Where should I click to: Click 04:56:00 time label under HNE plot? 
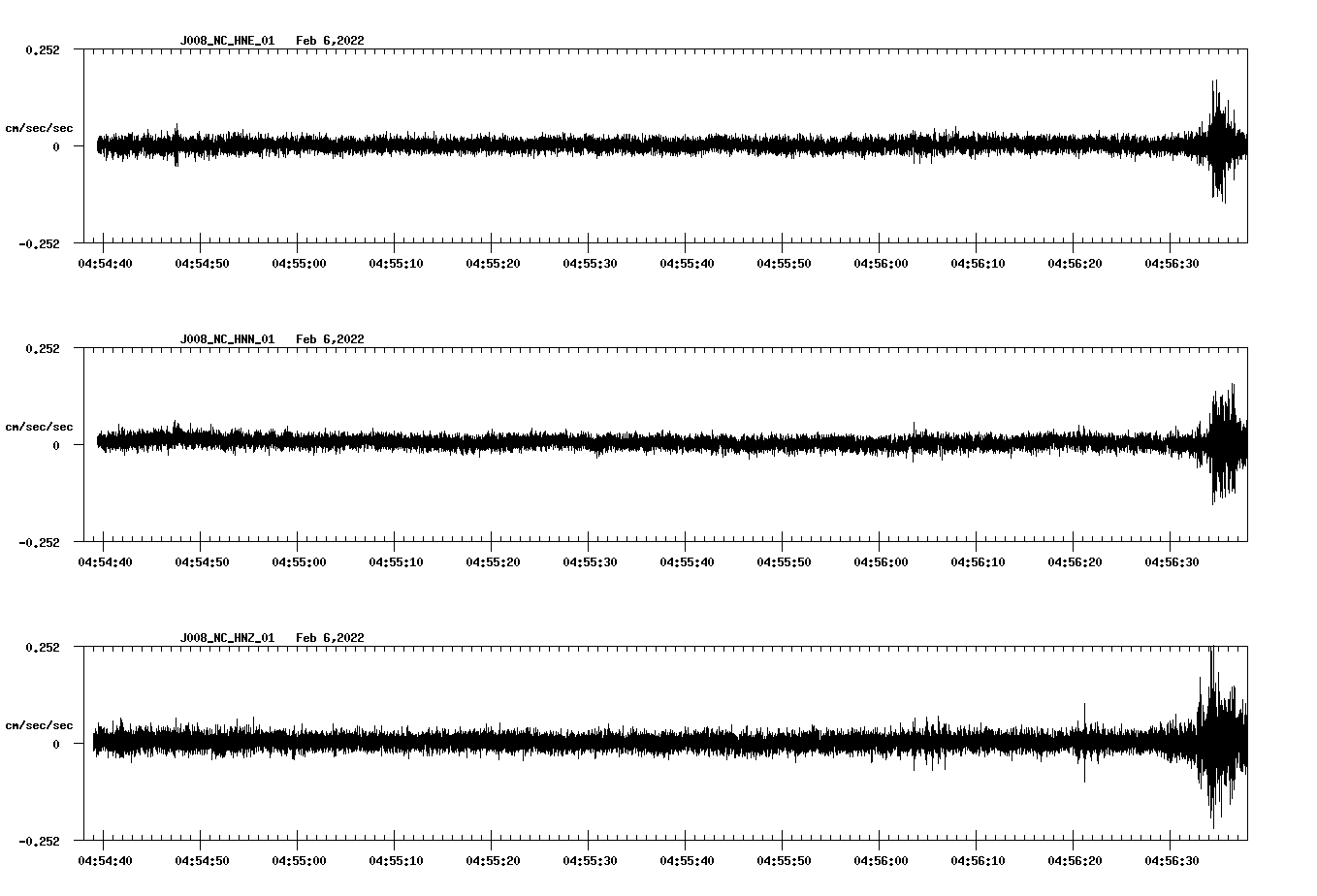[881, 264]
